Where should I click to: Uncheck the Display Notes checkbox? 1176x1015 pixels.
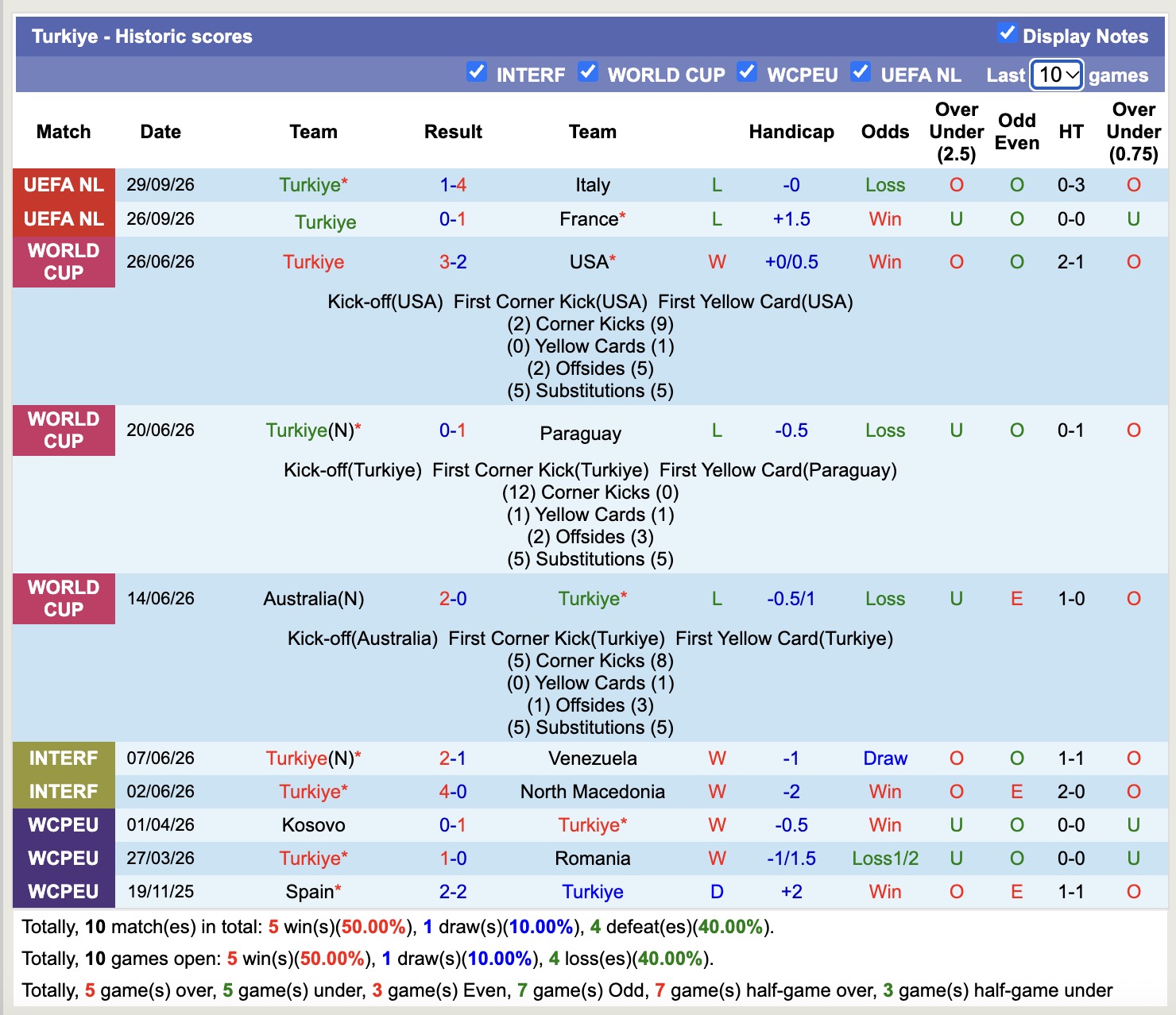[1007, 33]
